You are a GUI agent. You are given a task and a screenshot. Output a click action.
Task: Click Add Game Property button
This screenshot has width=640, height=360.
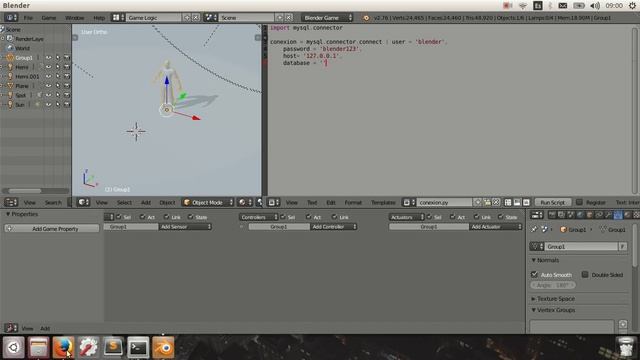click(52, 229)
